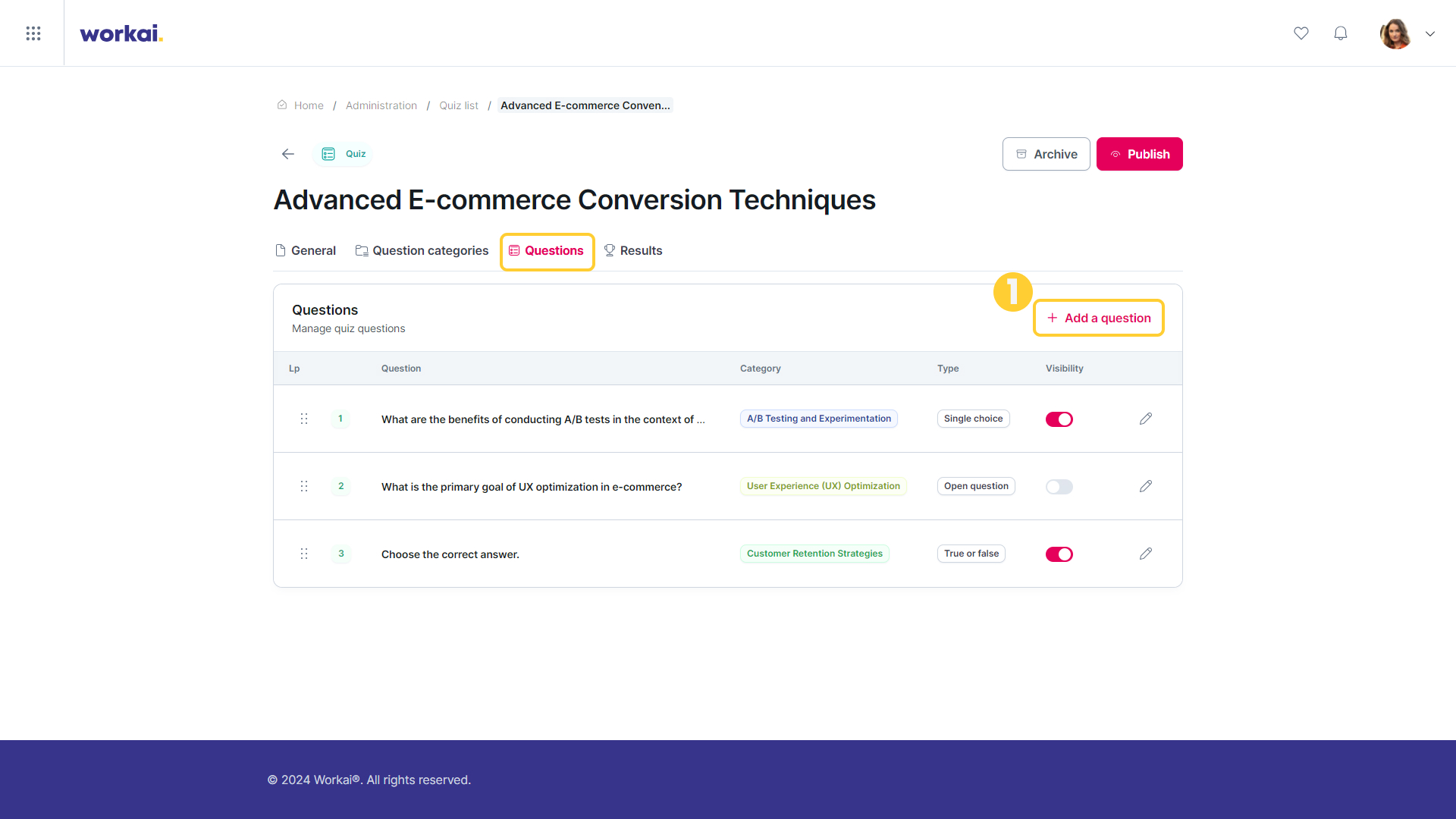Open 'Choose the correct answer' question
This screenshot has width=1456, height=819.
(450, 554)
